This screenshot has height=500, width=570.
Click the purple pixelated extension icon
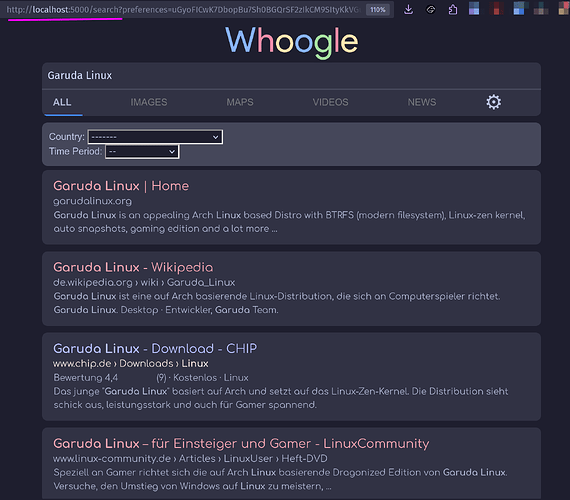pyautogui.click(x=474, y=8)
